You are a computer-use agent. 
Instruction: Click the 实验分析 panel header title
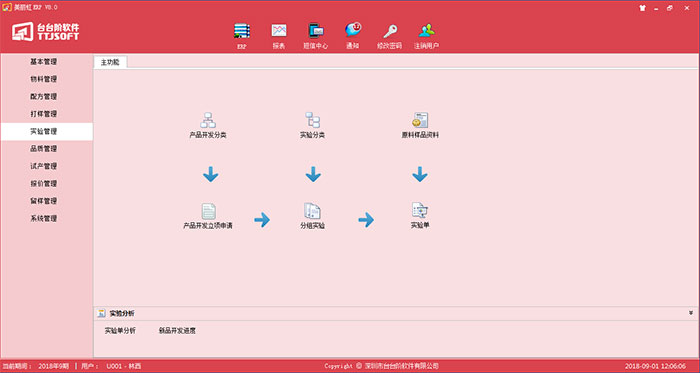coord(122,314)
